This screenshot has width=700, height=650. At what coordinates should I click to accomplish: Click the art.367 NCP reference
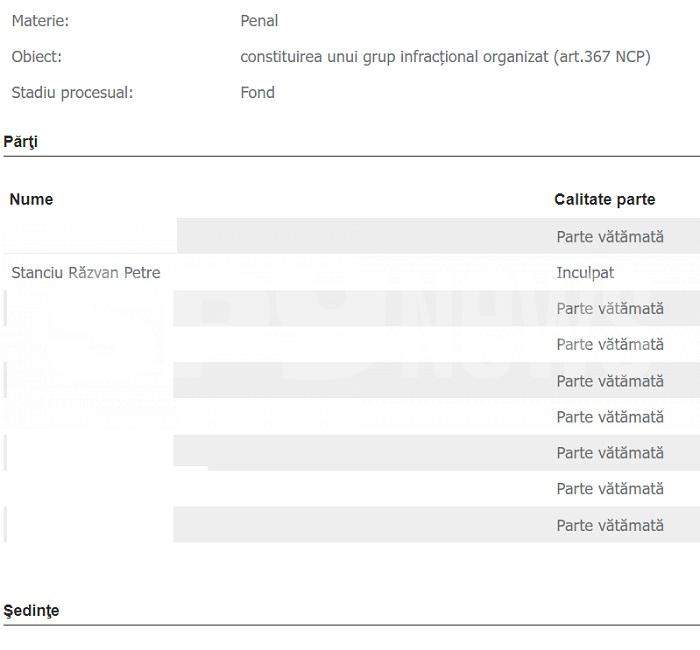(x=602, y=57)
